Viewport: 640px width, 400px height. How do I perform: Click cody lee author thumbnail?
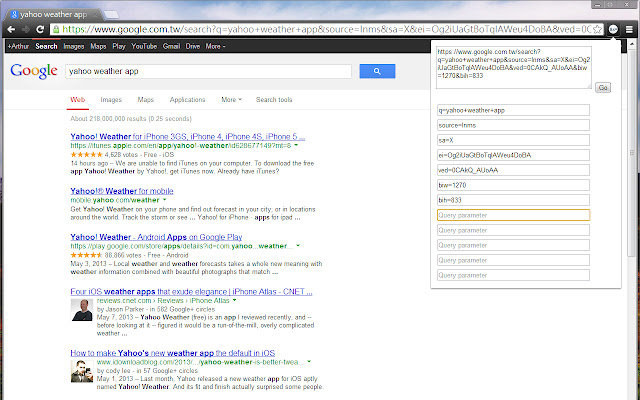click(82, 371)
